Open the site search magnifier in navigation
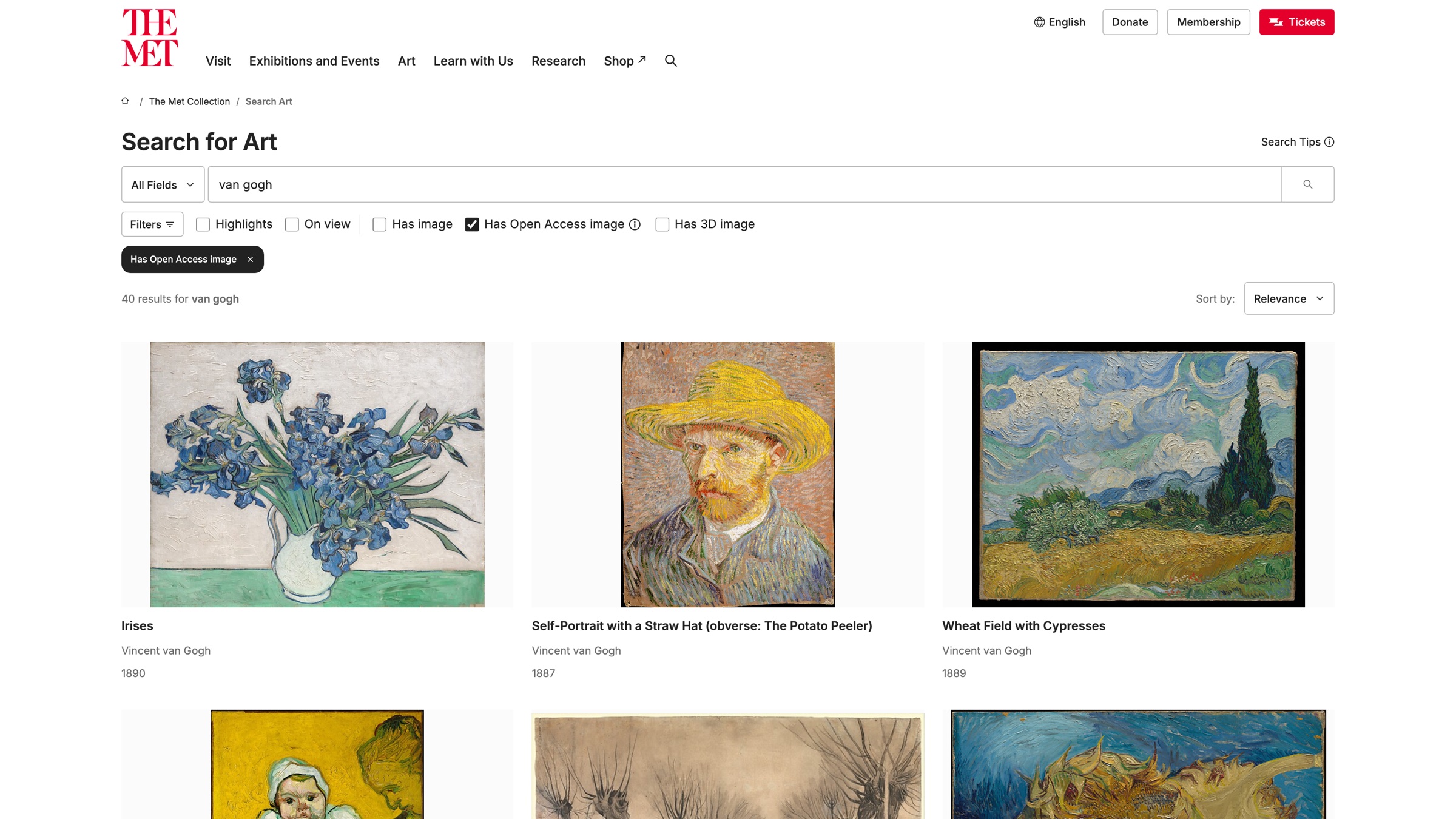Screen dimensions: 1456x819 (x=670, y=61)
